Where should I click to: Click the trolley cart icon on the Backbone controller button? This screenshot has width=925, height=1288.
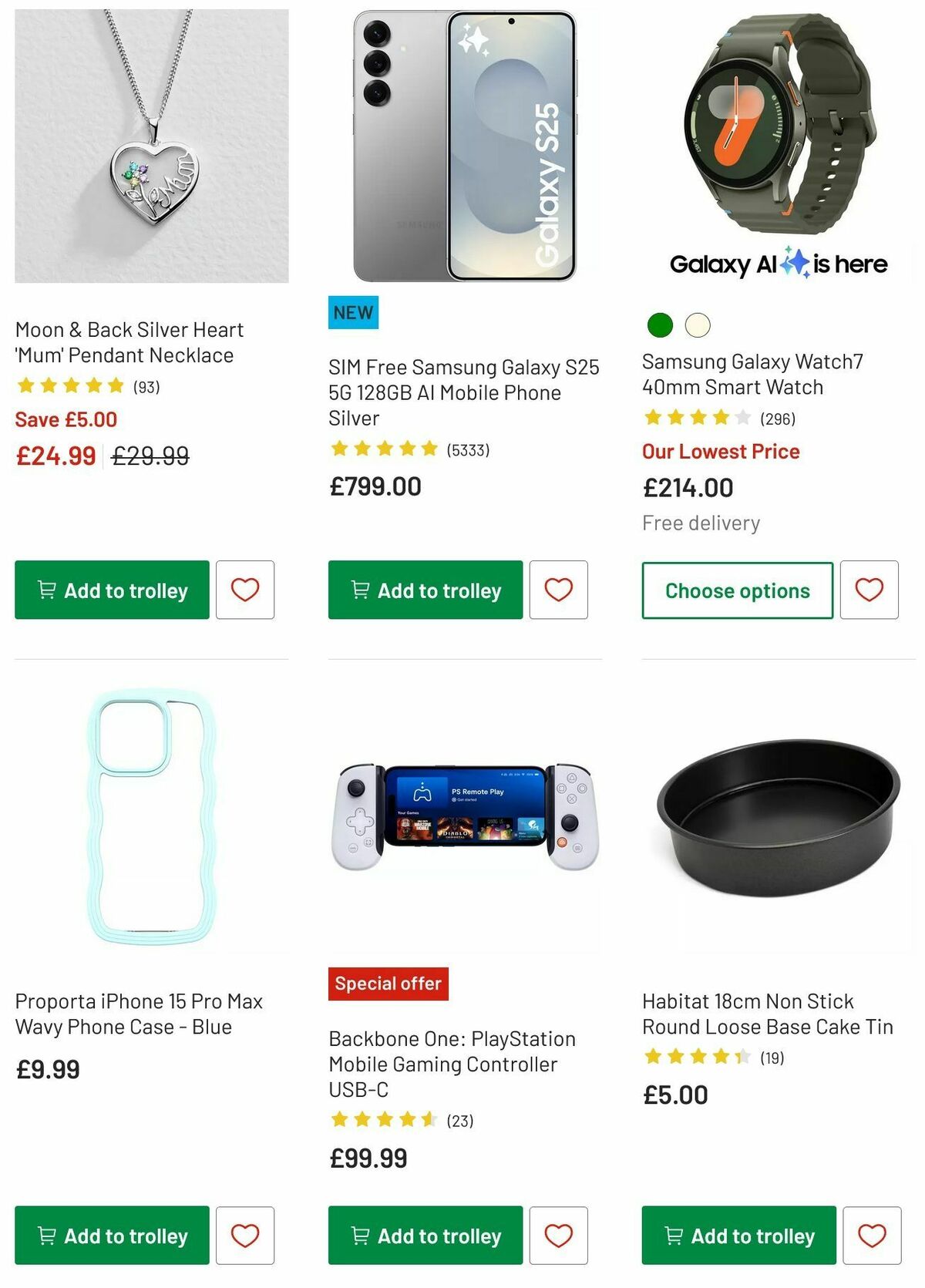tap(359, 1236)
